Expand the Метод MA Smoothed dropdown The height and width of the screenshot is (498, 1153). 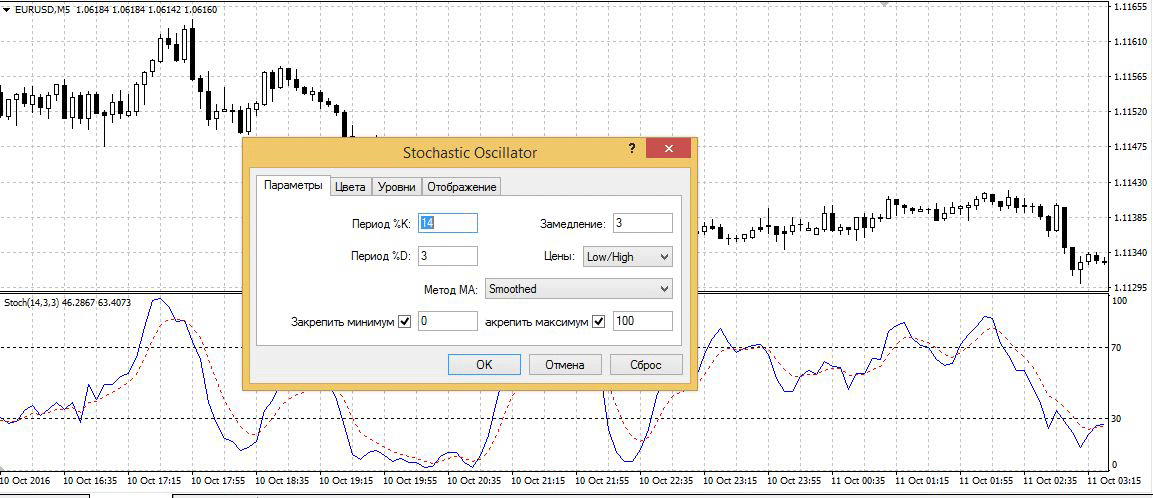[x=578, y=289]
